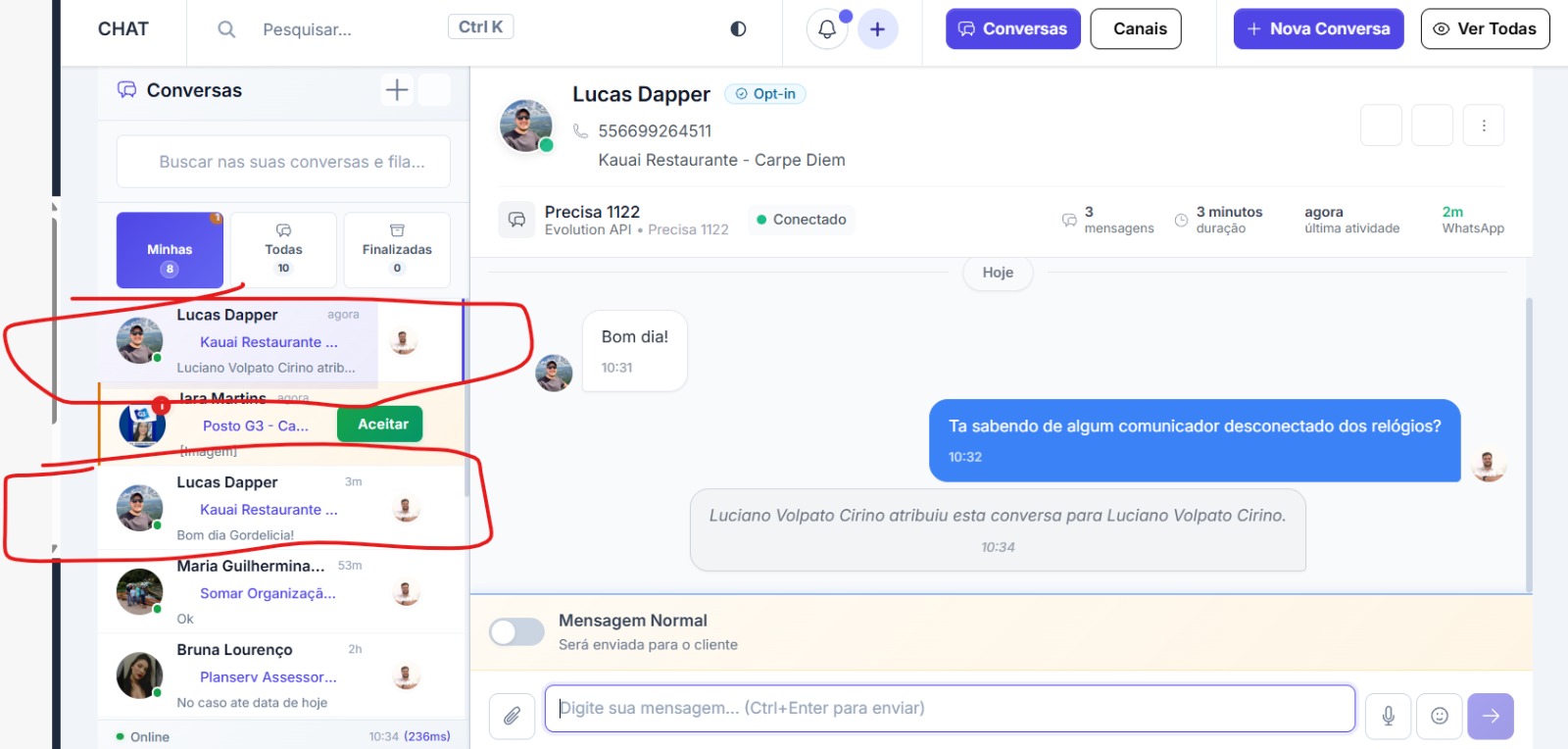Open the emoji picker
The width and height of the screenshot is (1568, 749).
click(1439, 717)
